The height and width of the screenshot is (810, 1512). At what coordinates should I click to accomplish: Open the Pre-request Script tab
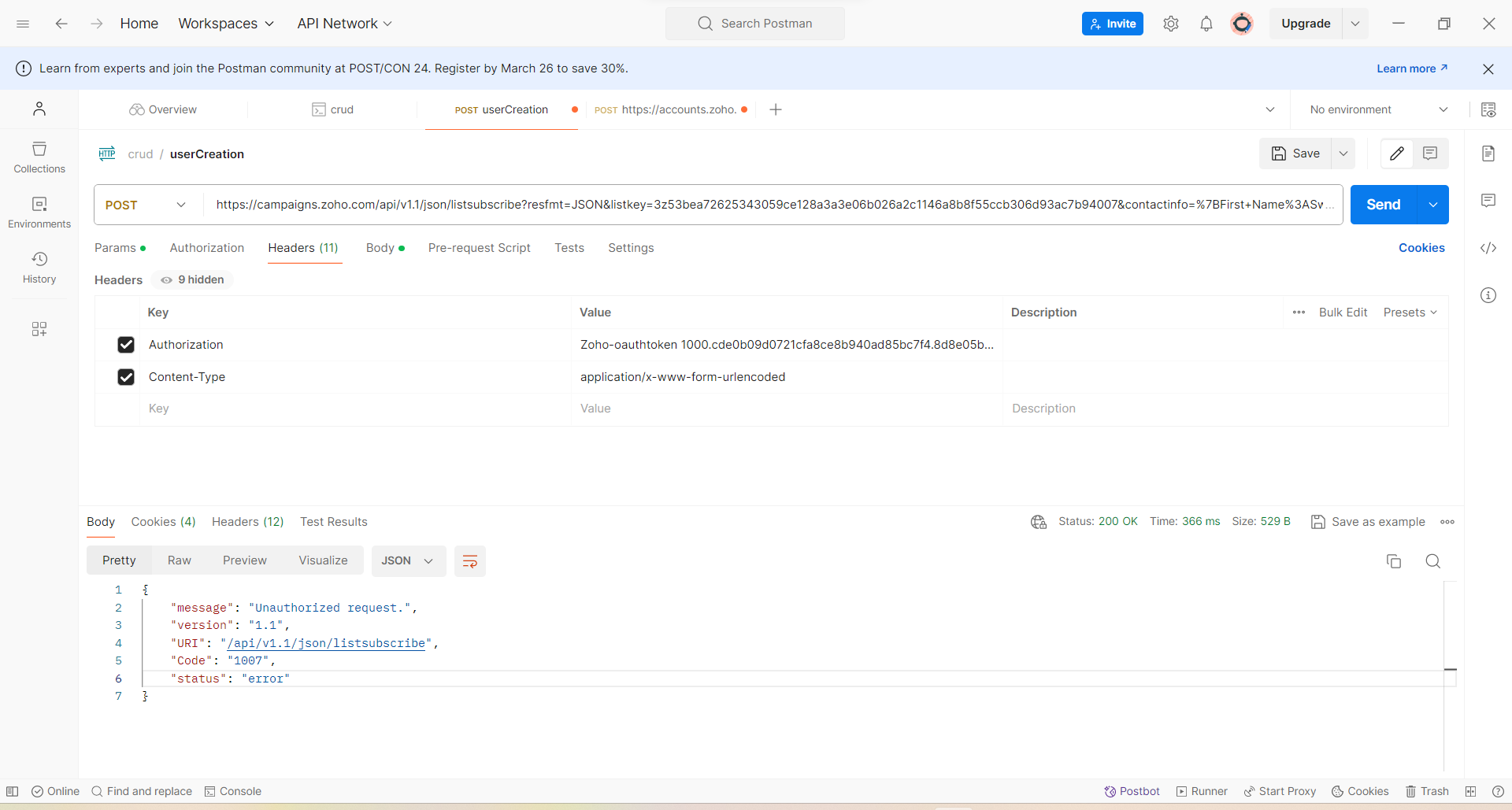click(x=480, y=248)
